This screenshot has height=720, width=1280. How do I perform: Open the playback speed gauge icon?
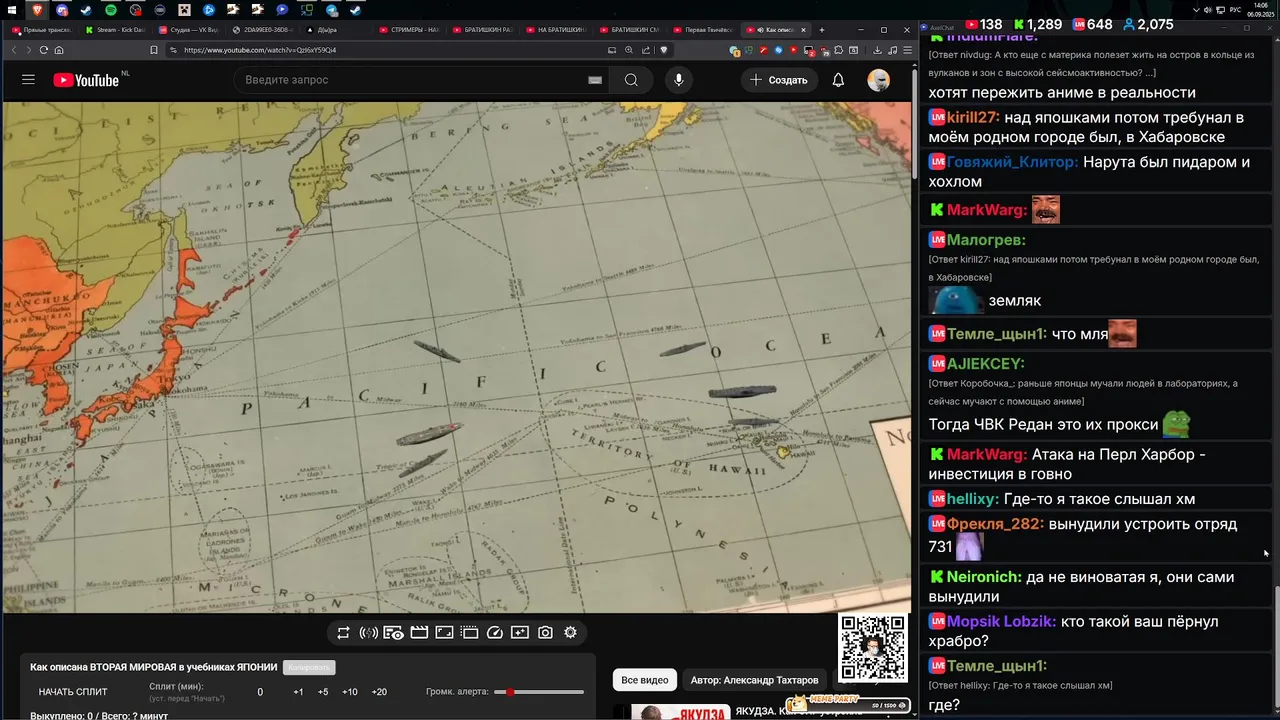pos(494,633)
